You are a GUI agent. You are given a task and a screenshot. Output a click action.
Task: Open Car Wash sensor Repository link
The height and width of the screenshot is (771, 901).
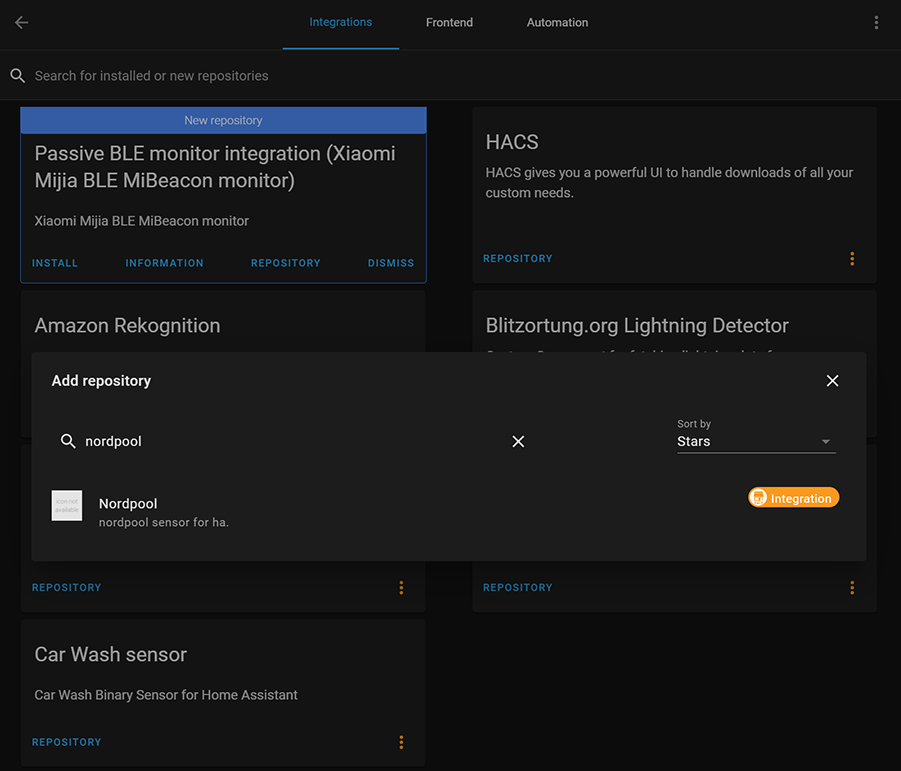tap(66, 742)
